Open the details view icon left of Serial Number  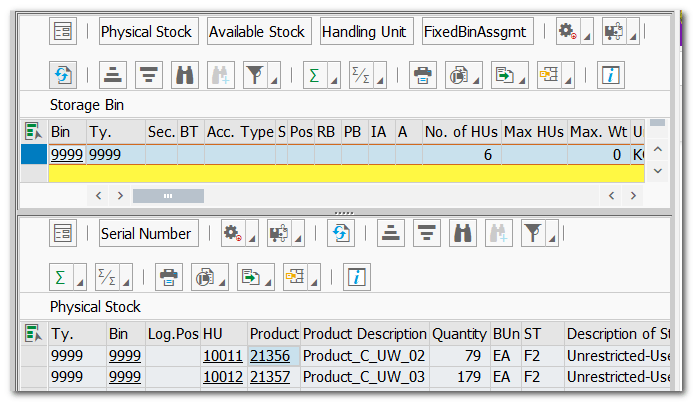coord(64,234)
